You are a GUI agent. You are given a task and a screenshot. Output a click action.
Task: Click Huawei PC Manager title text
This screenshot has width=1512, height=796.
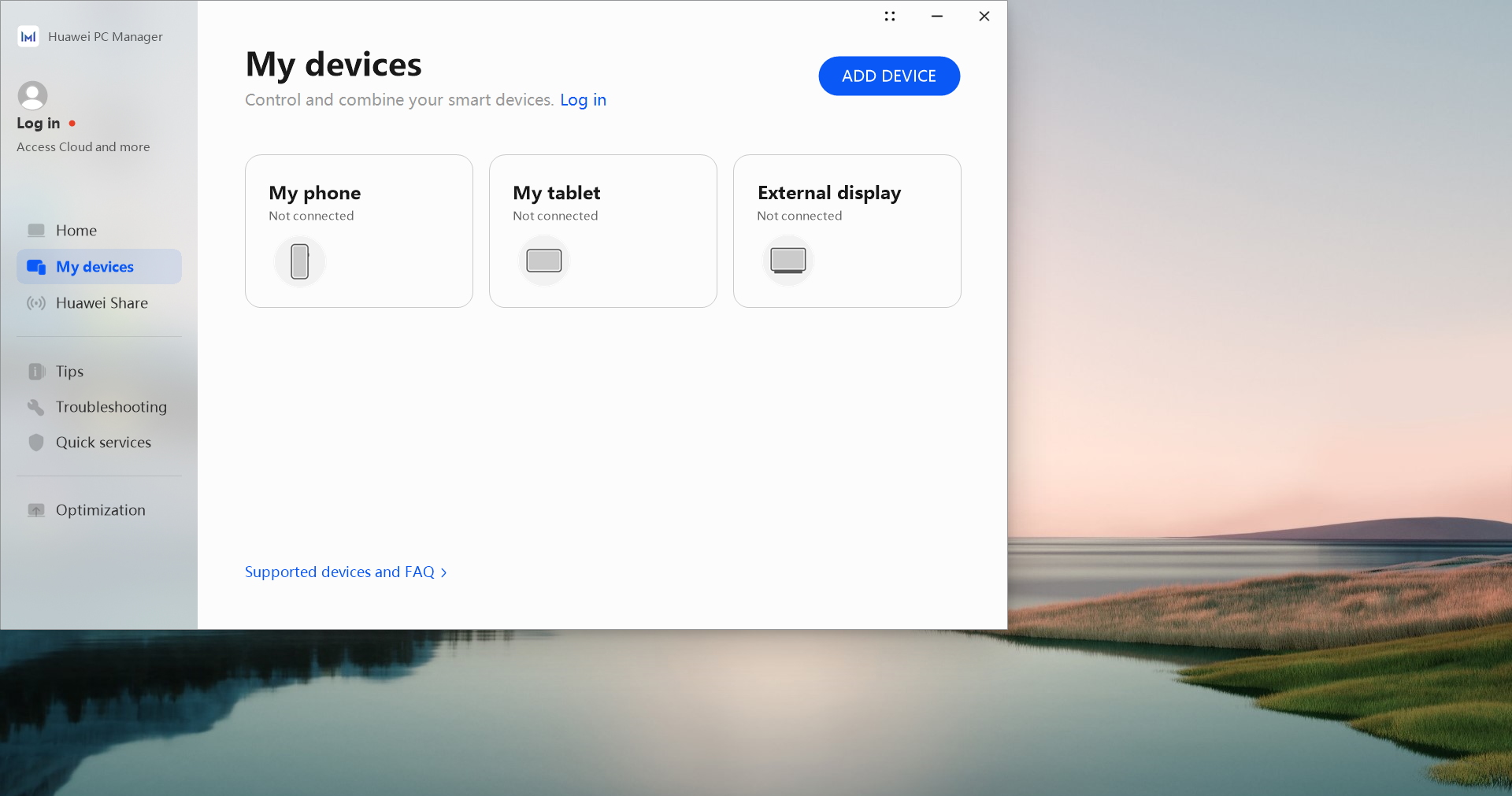tap(106, 37)
